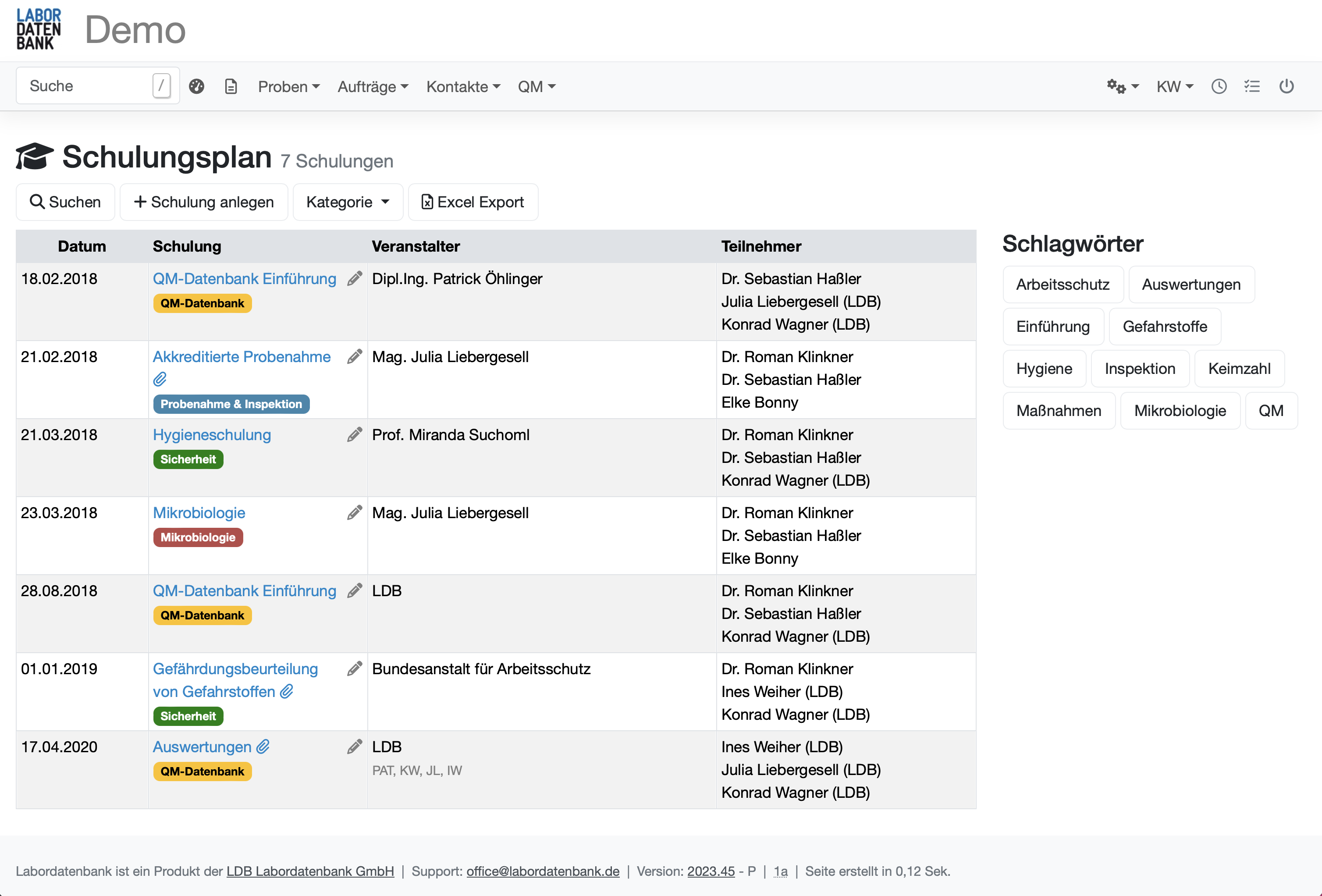Focus the Suche search field
Screen dimensions: 1322x896
pyautogui.click(x=85, y=86)
